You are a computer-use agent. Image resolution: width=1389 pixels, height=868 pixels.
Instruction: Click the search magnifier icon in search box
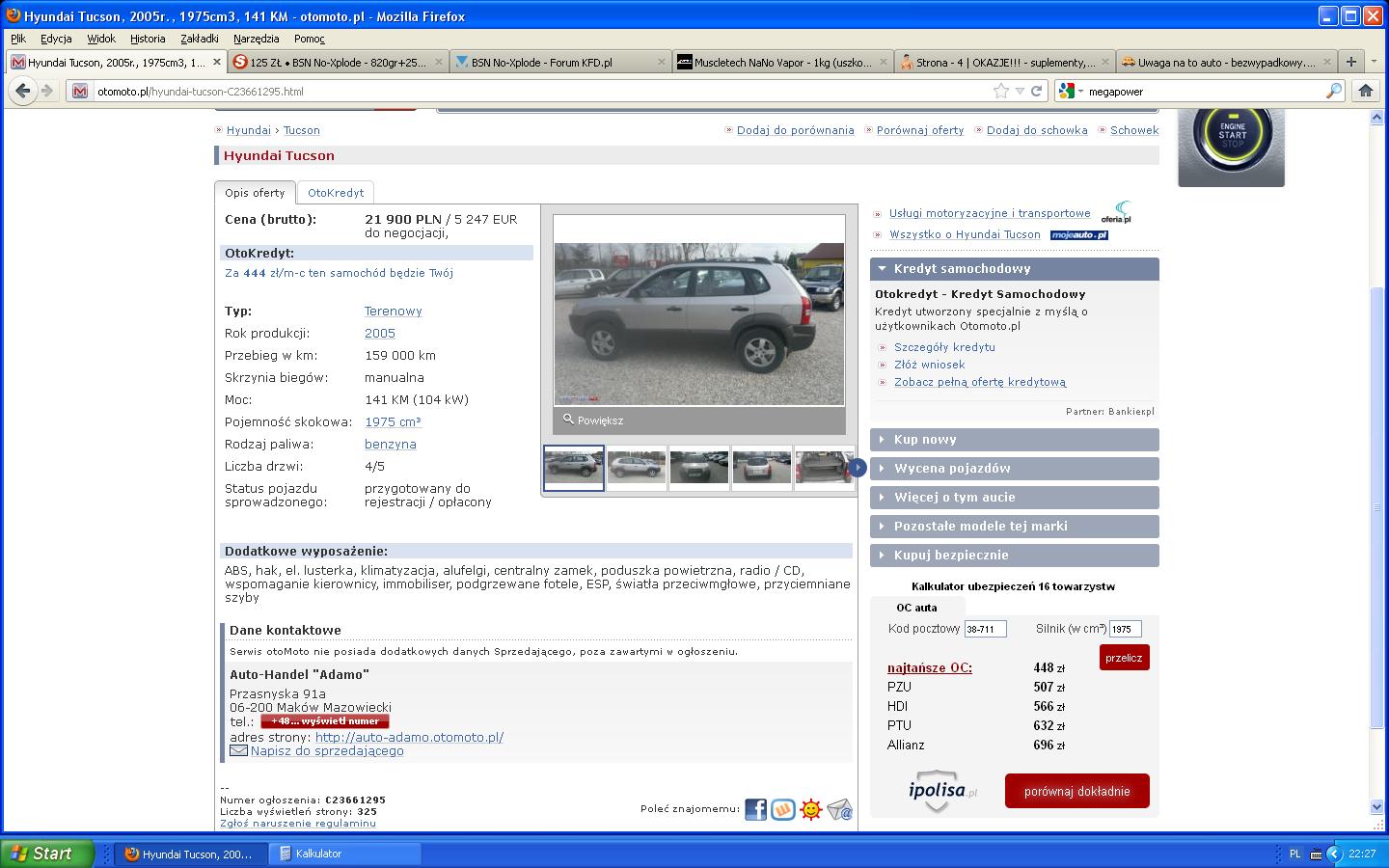click(x=1334, y=91)
